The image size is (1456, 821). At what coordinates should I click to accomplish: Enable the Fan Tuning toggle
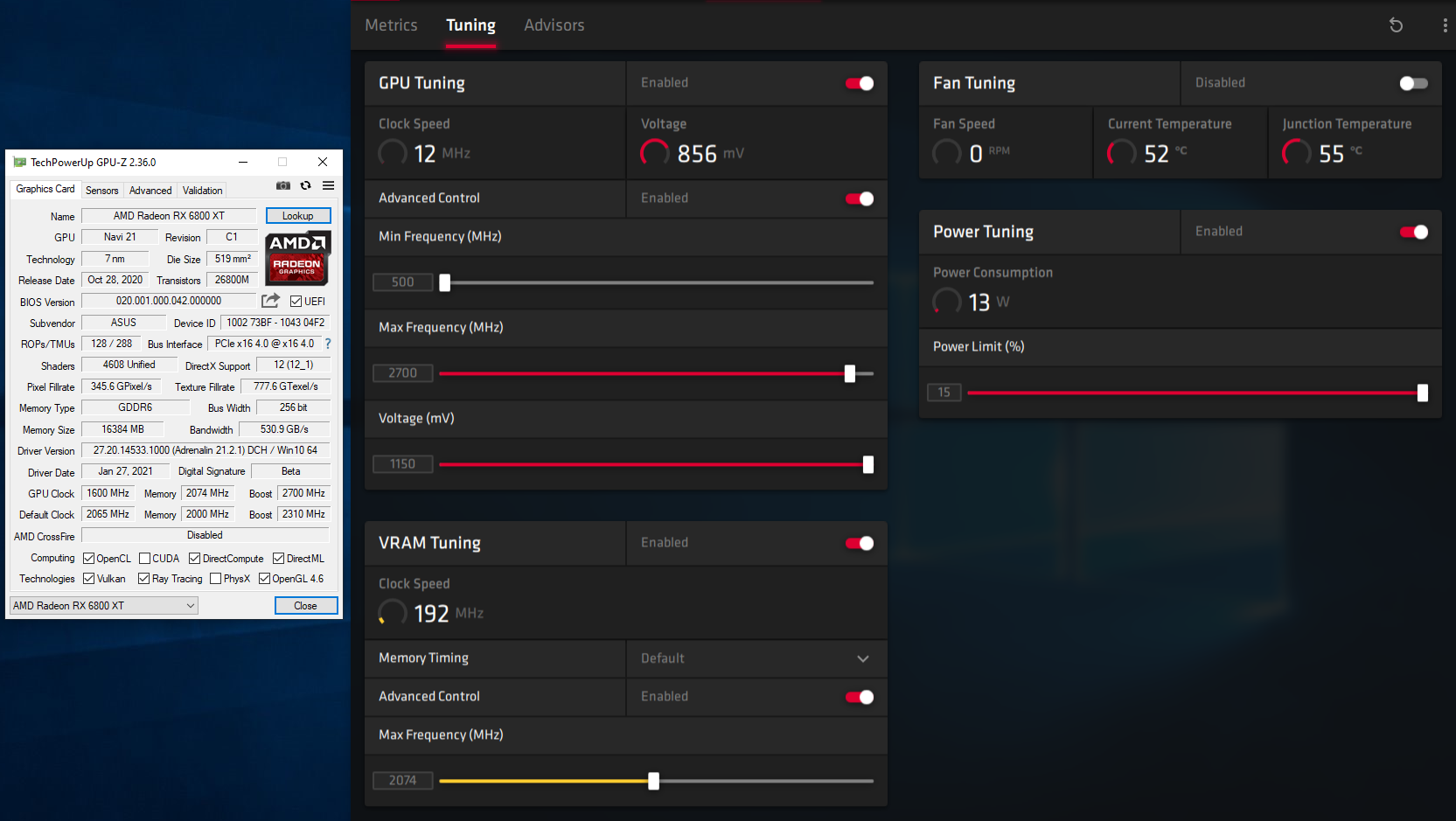[x=1413, y=83]
